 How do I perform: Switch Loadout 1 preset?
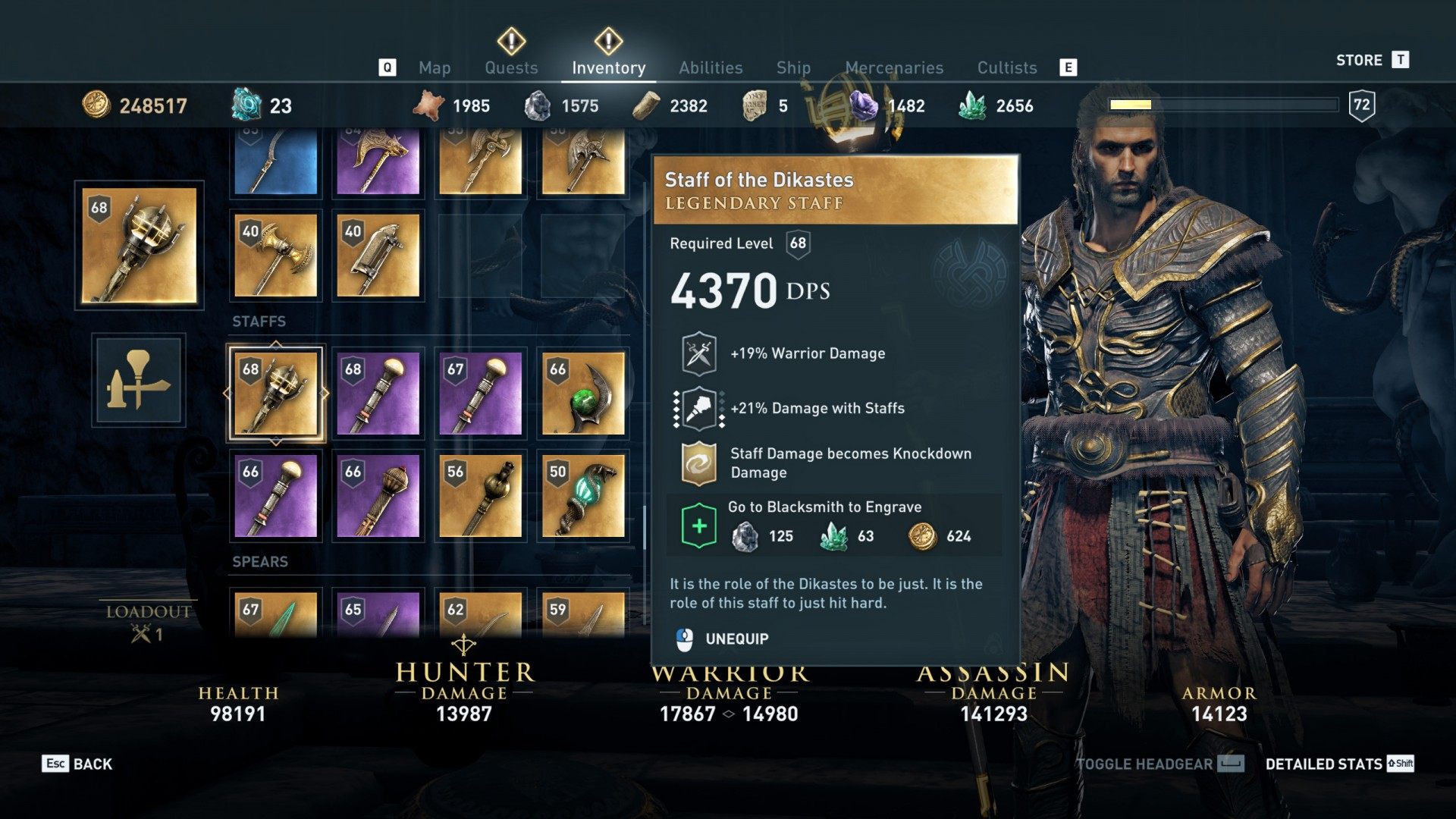pos(148,623)
